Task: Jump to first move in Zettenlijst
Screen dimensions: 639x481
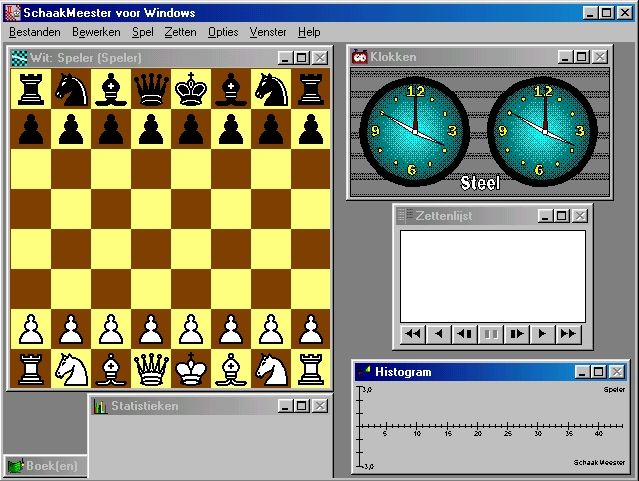Action: pos(413,334)
